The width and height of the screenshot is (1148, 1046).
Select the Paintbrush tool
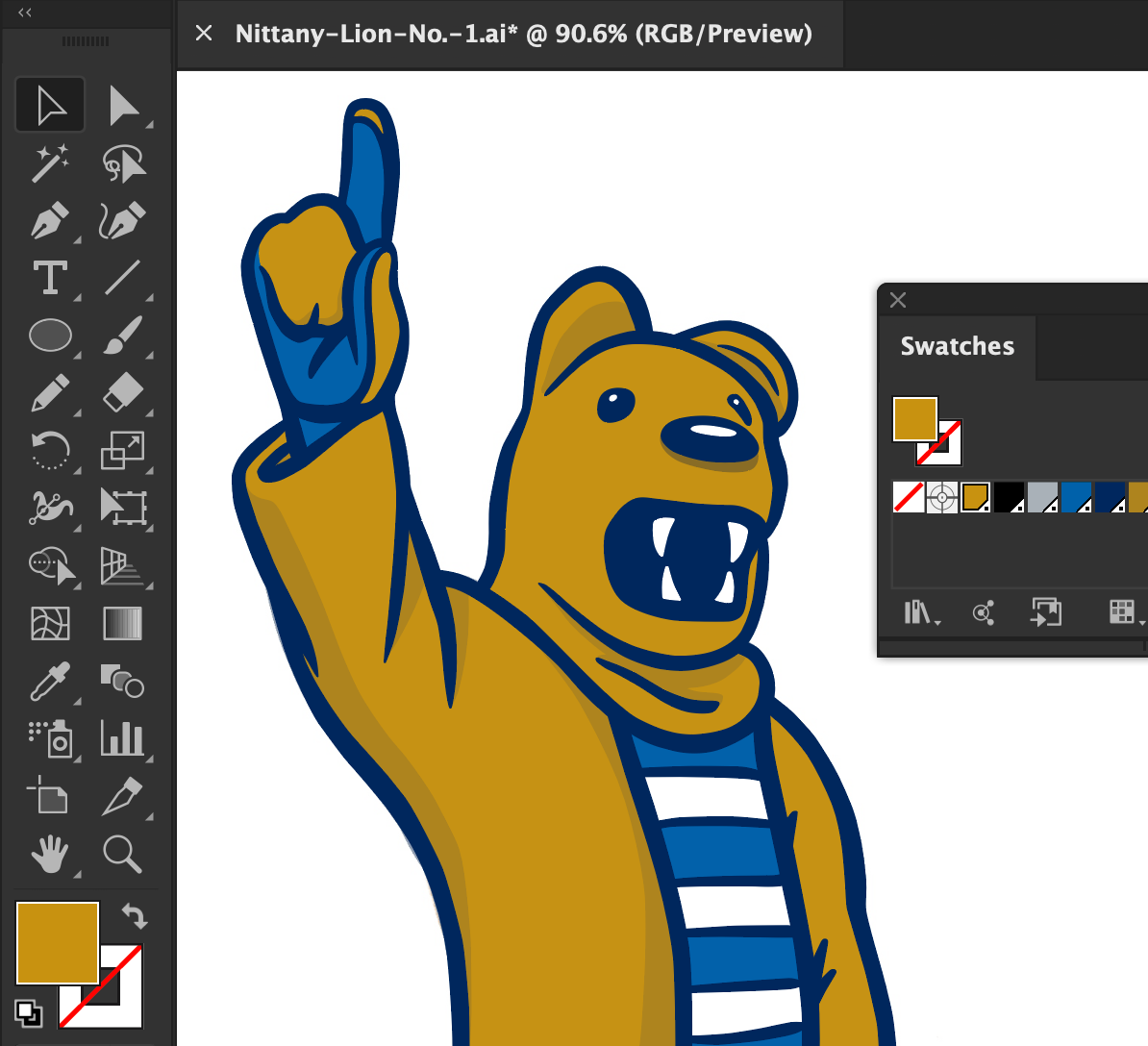pos(122,336)
